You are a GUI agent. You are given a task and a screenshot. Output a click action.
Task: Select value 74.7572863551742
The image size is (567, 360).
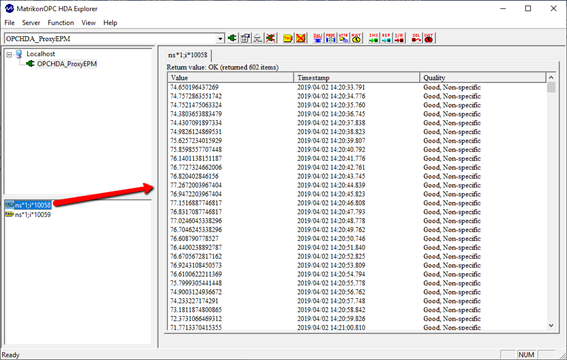(196, 96)
